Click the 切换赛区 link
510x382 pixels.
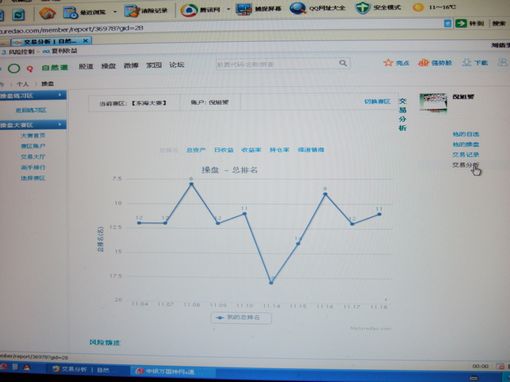pyautogui.click(x=377, y=101)
